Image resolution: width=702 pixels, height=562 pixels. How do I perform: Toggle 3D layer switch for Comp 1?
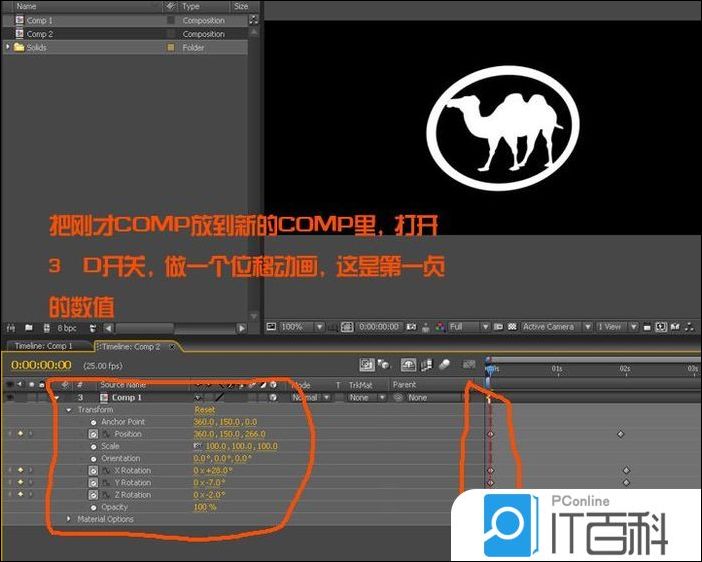[273, 397]
